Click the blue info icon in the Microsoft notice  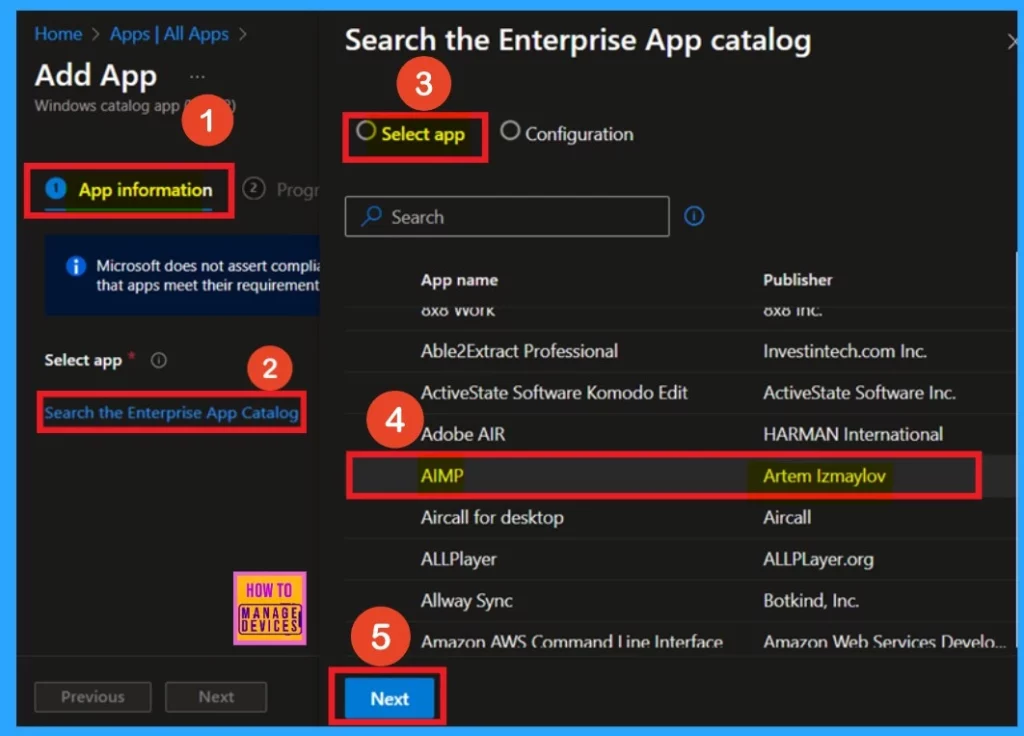[x=76, y=266]
